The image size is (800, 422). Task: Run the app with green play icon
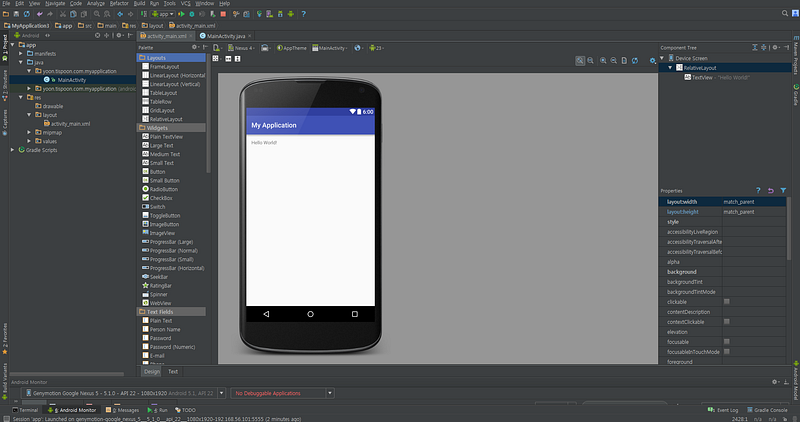pos(181,14)
